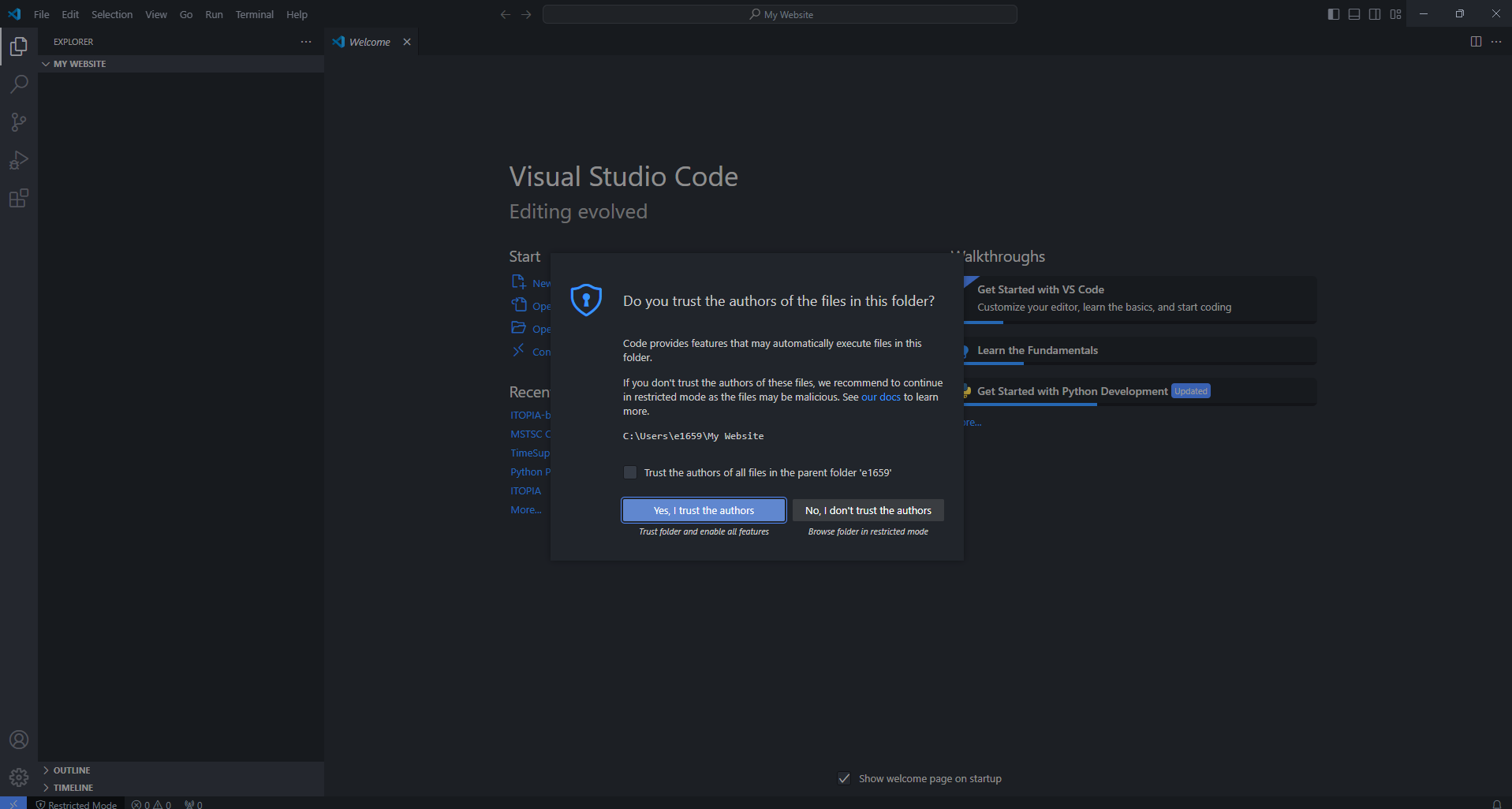
Task: Open the Source Control view icon
Action: coord(19,122)
